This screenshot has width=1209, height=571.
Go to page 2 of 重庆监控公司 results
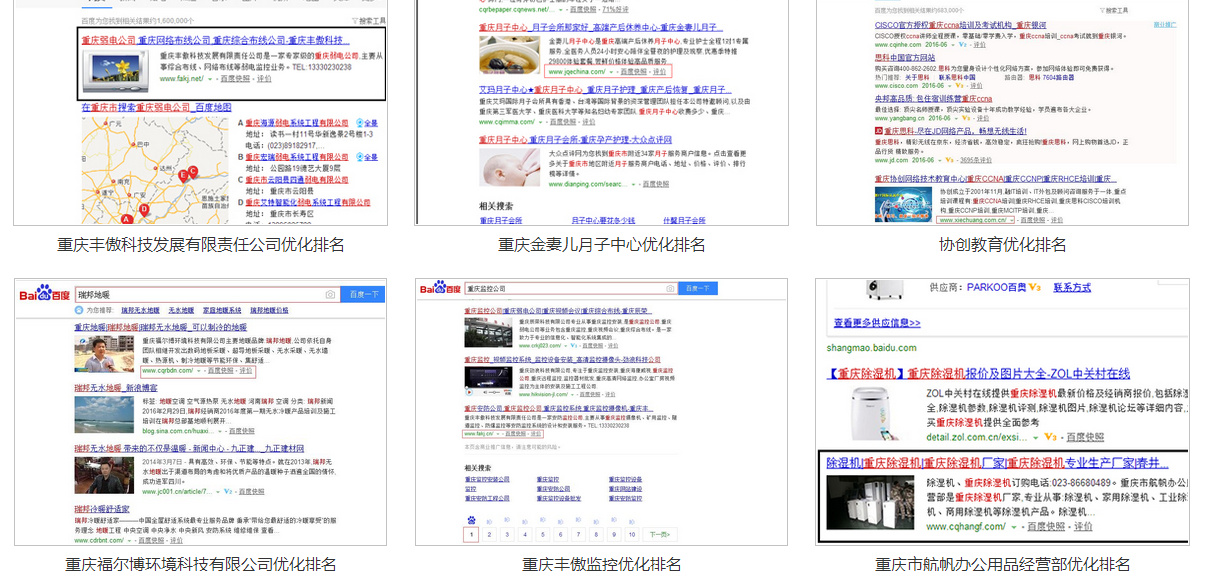click(488, 535)
